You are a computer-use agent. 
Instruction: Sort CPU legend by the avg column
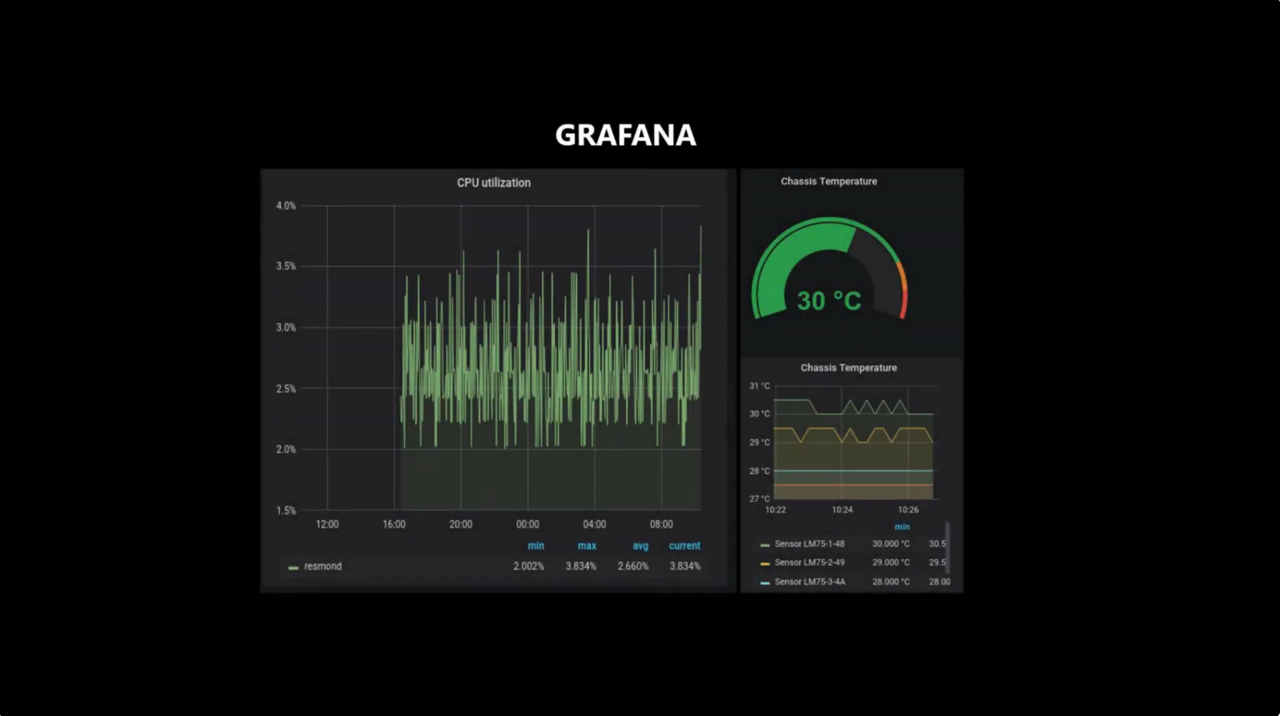(640, 545)
